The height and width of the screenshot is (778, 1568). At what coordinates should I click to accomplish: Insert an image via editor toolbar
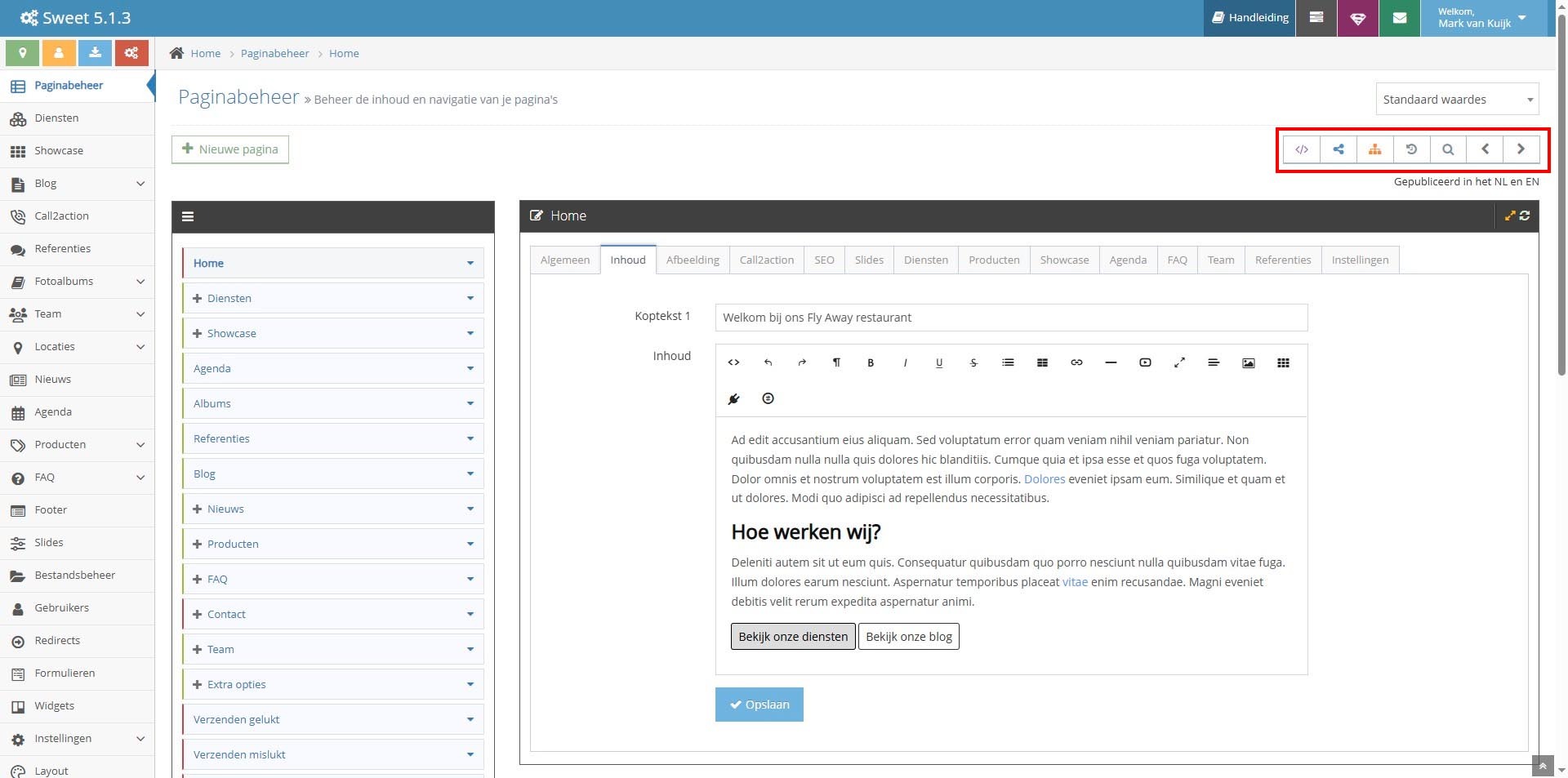pyautogui.click(x=1248, y=362)
